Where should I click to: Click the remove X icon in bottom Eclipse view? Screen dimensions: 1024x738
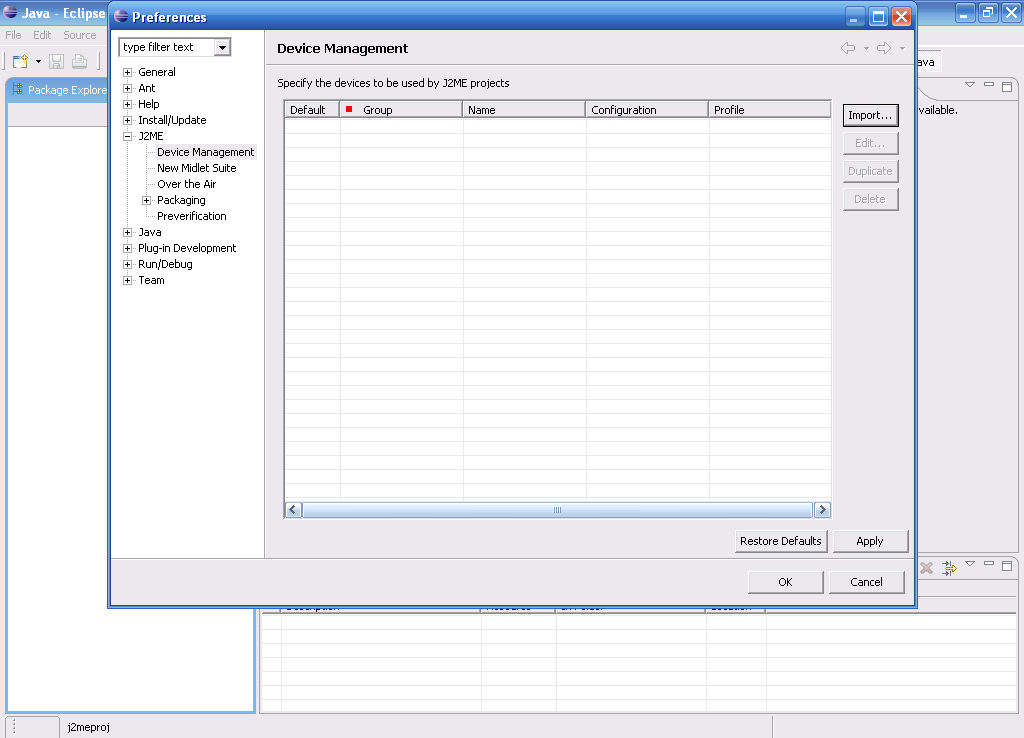(x=926, y=568)
